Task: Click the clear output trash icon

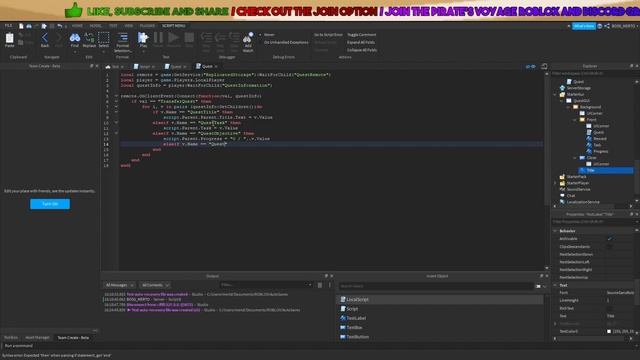Action: tap(320, 285)
